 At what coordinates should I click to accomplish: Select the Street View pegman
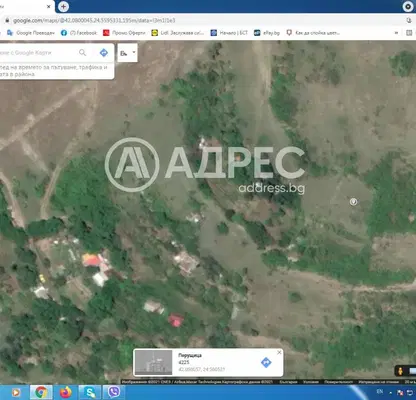[x=400, y=371]
